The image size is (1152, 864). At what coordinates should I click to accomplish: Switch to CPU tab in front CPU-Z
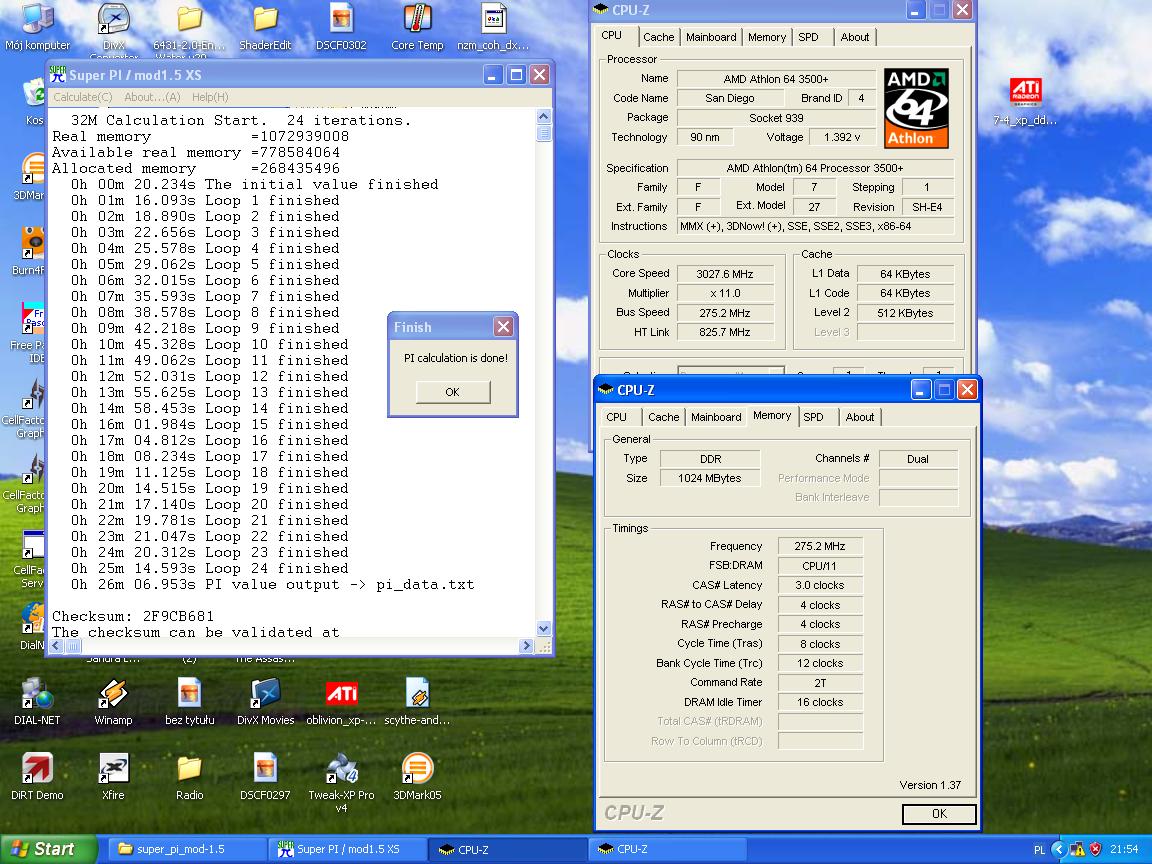(x=616, y=417)
